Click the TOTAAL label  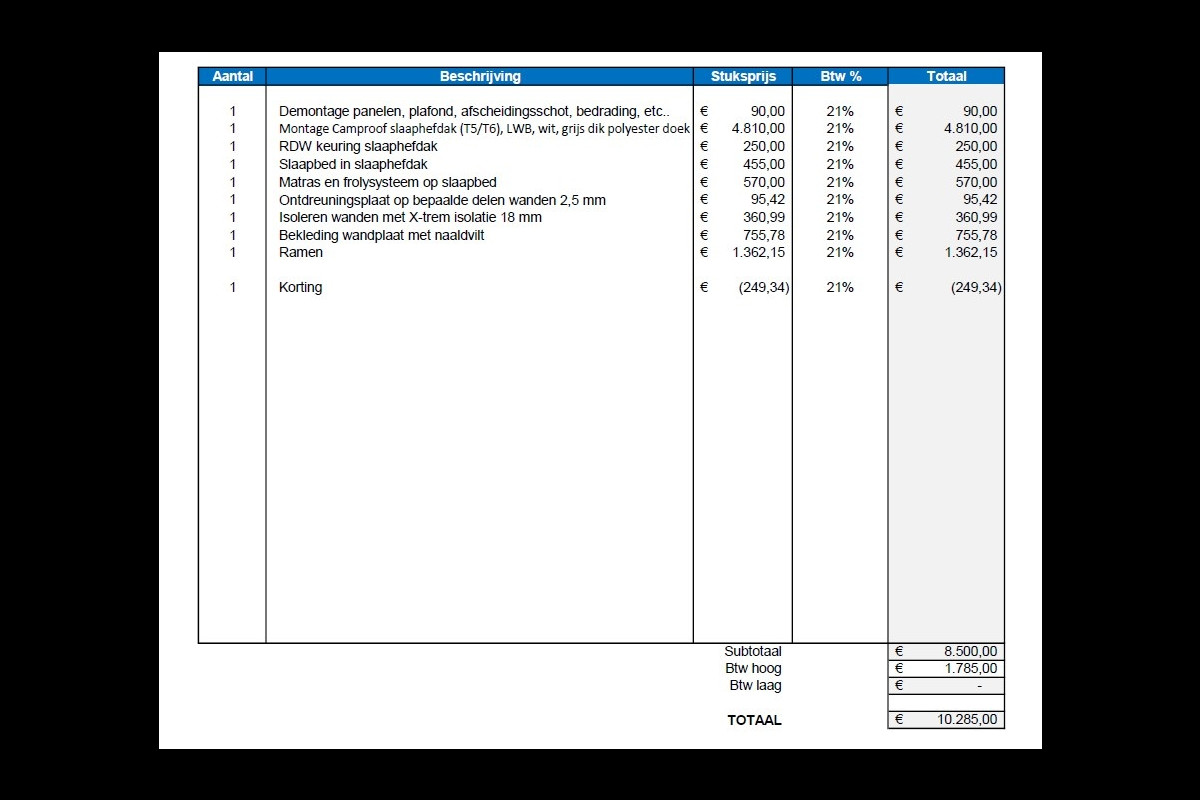click(755, 720)
